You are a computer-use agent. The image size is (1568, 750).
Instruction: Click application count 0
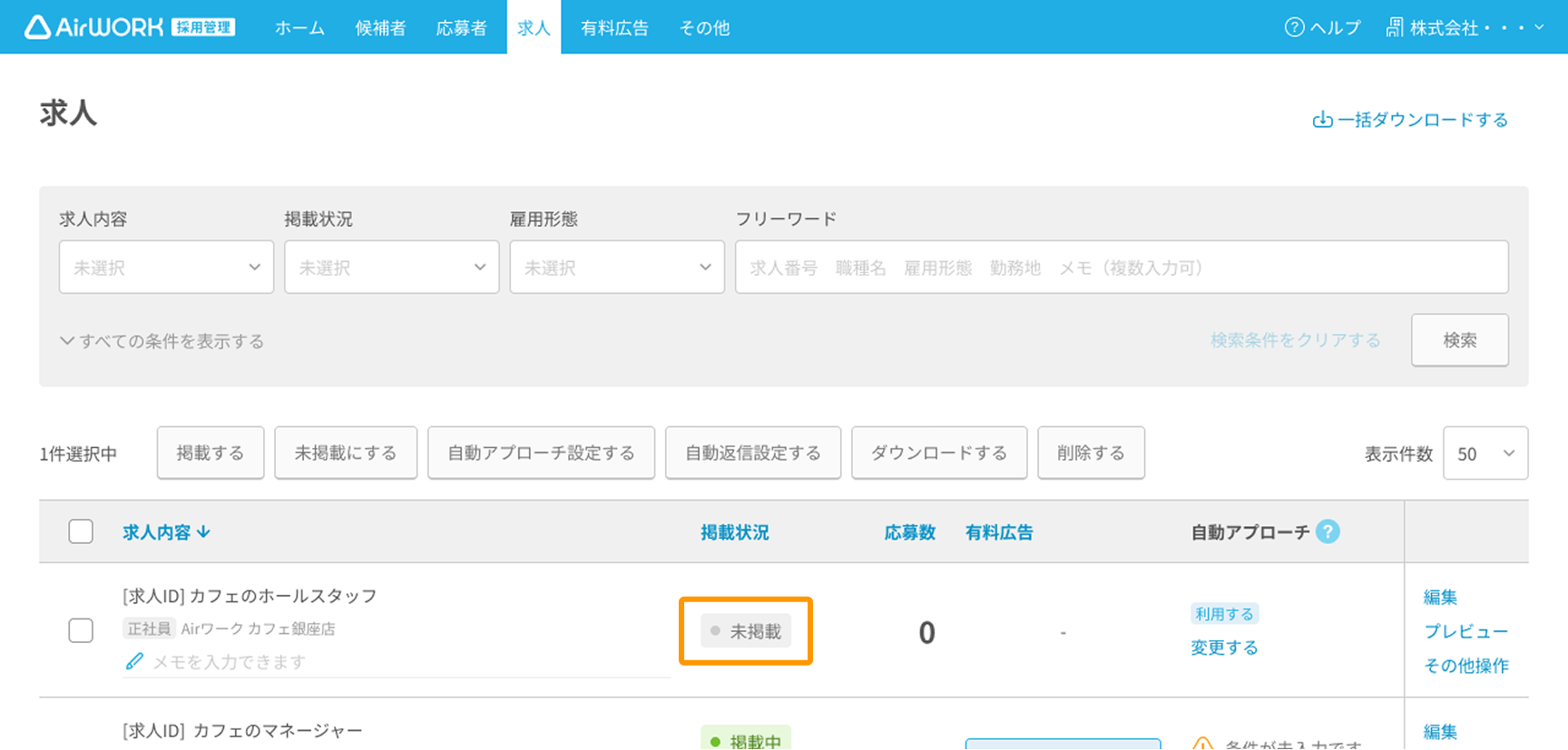pyautogui.click(x=926, y=632)
